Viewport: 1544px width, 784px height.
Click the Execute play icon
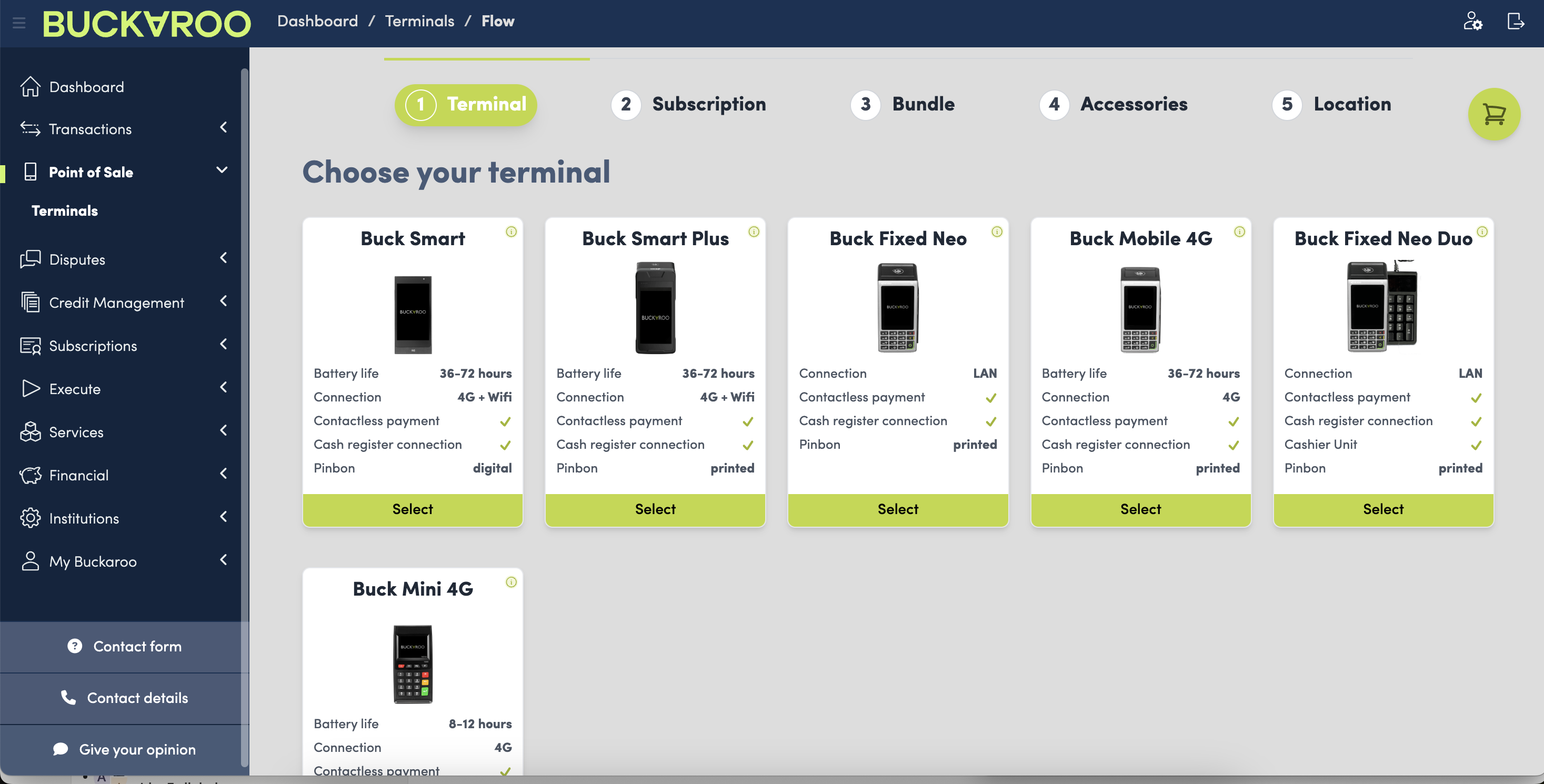point(30,389)
